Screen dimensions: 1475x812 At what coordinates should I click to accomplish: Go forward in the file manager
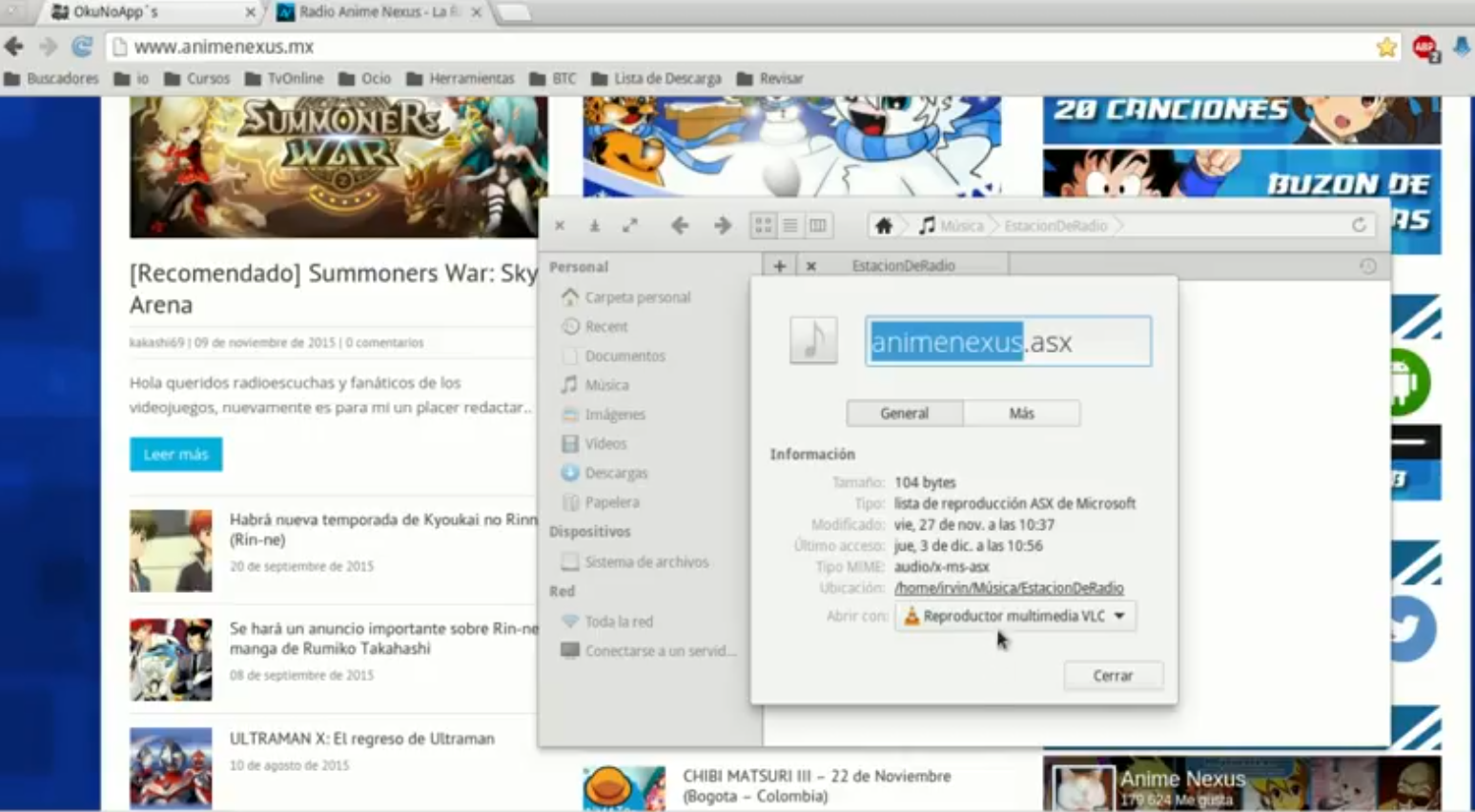tap(723, 226)
